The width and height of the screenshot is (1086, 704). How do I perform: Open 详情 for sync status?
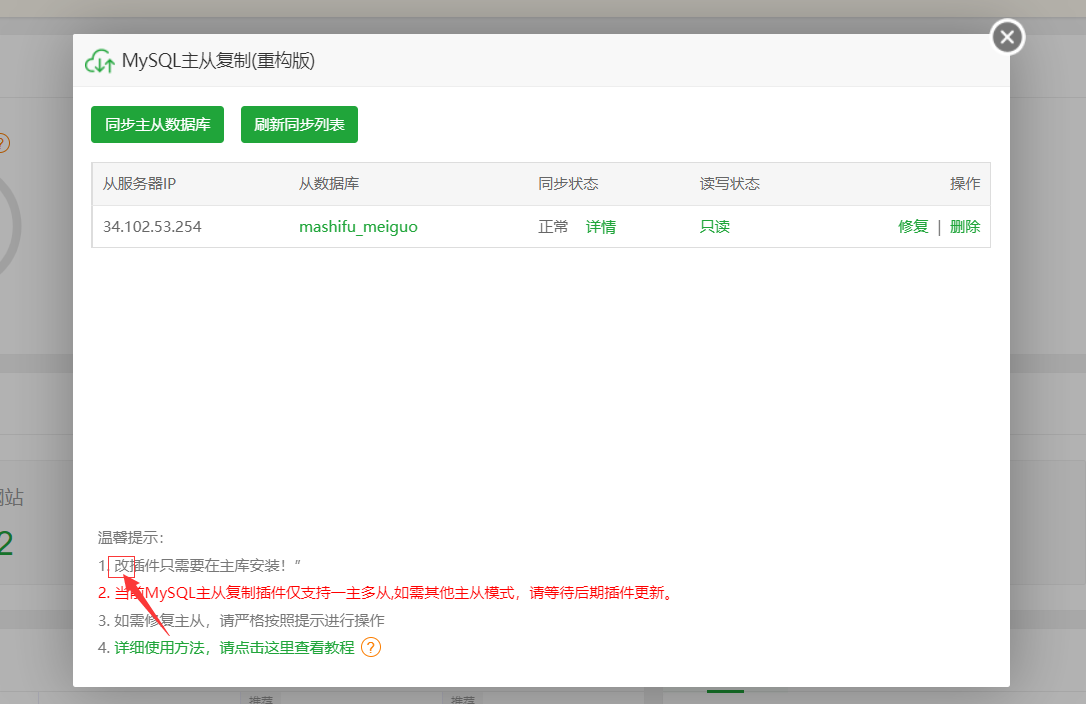[x=600, y=227]
